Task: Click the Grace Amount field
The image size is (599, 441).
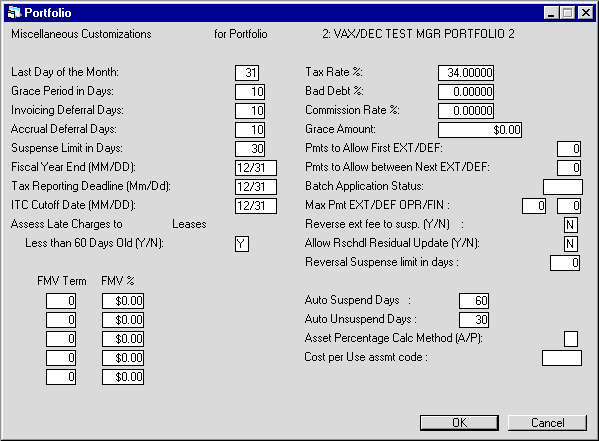Action: point(480,130)
